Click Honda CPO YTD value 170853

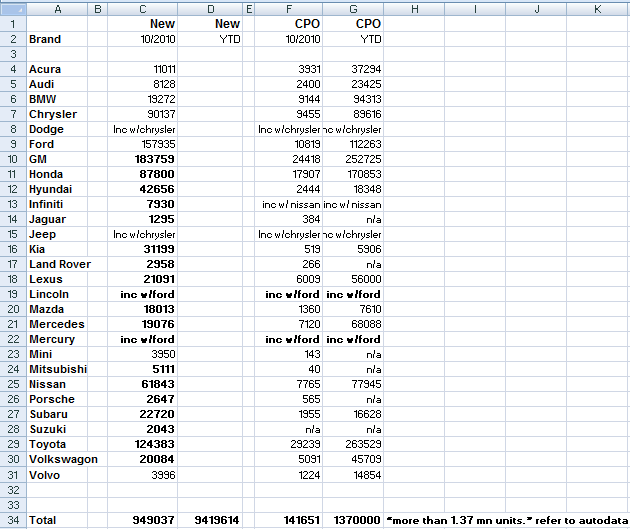pyautogui.click(x=353, y=174)
